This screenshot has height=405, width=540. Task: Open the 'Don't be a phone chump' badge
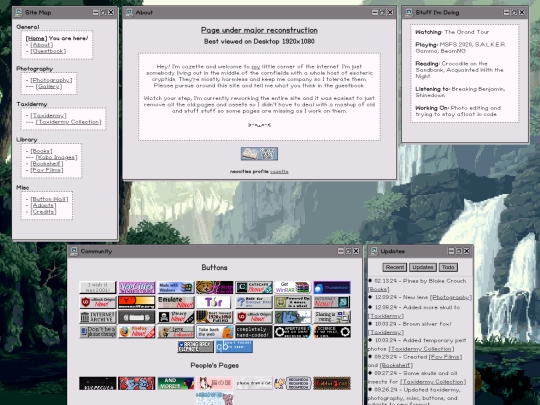98,332
